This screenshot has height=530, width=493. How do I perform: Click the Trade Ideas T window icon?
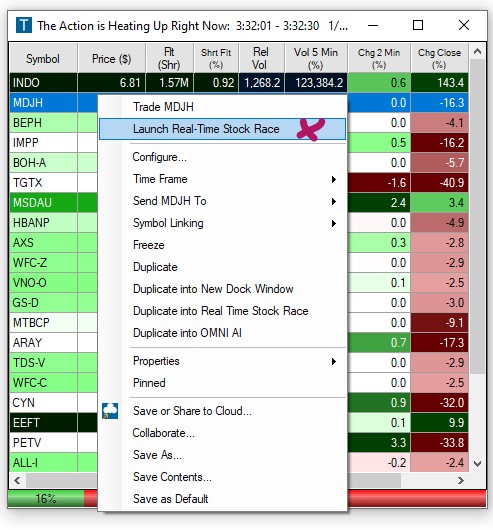pyautogui.click(x=24, y=25)
